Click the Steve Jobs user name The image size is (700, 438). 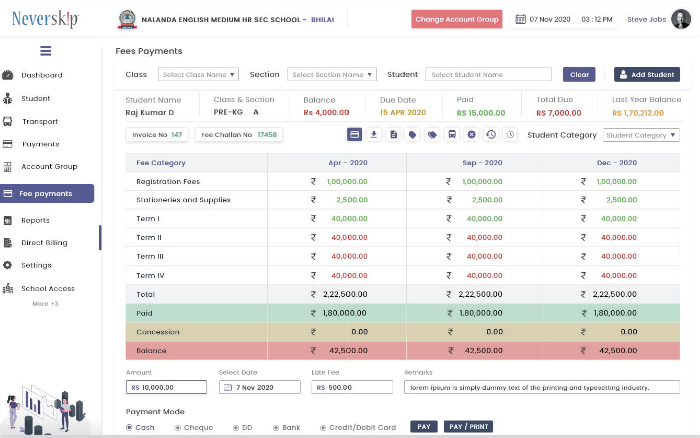[x=646, y=19]
